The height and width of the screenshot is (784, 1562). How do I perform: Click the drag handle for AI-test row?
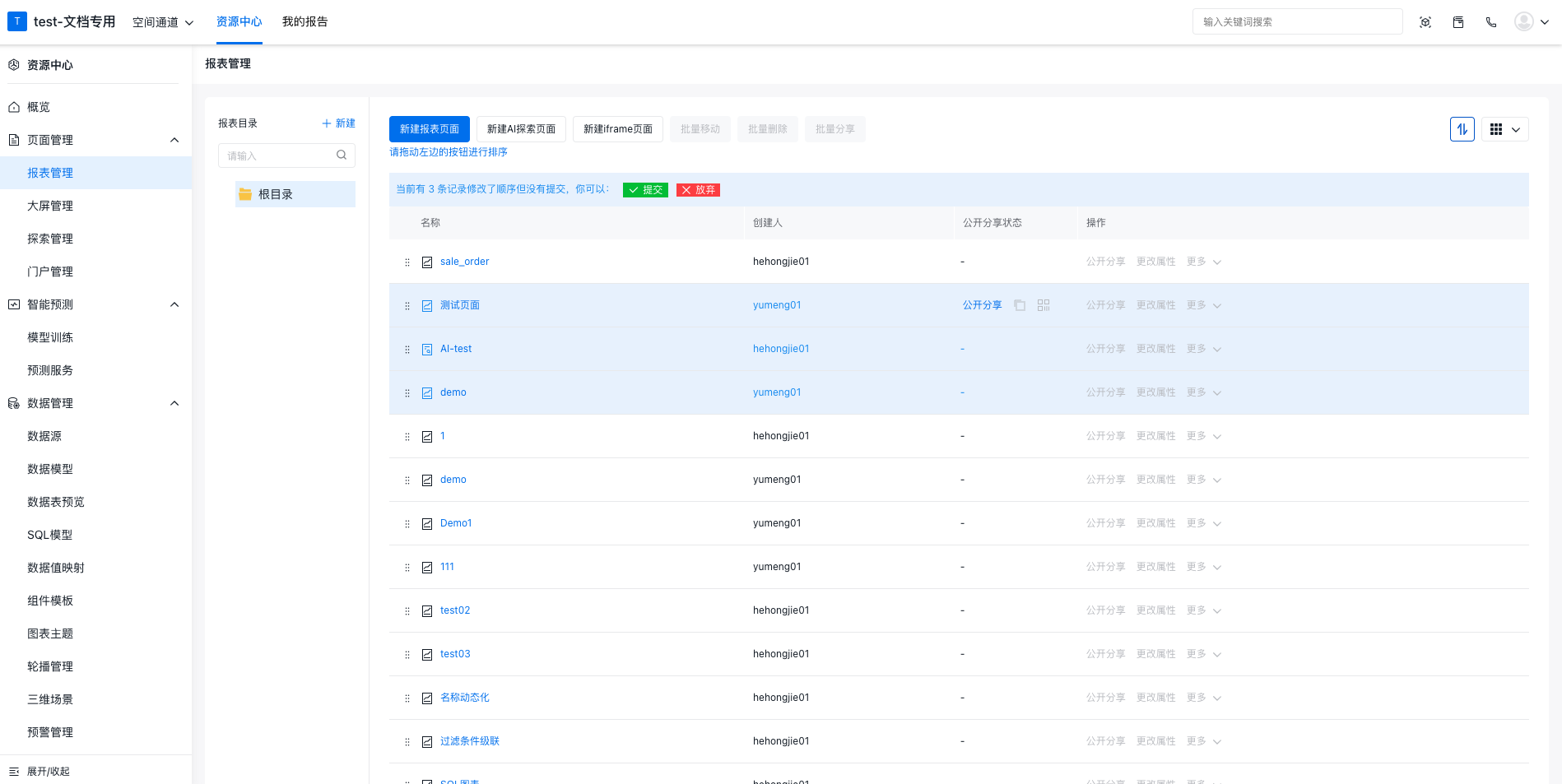pyautogui.click(x=407, y=350)
